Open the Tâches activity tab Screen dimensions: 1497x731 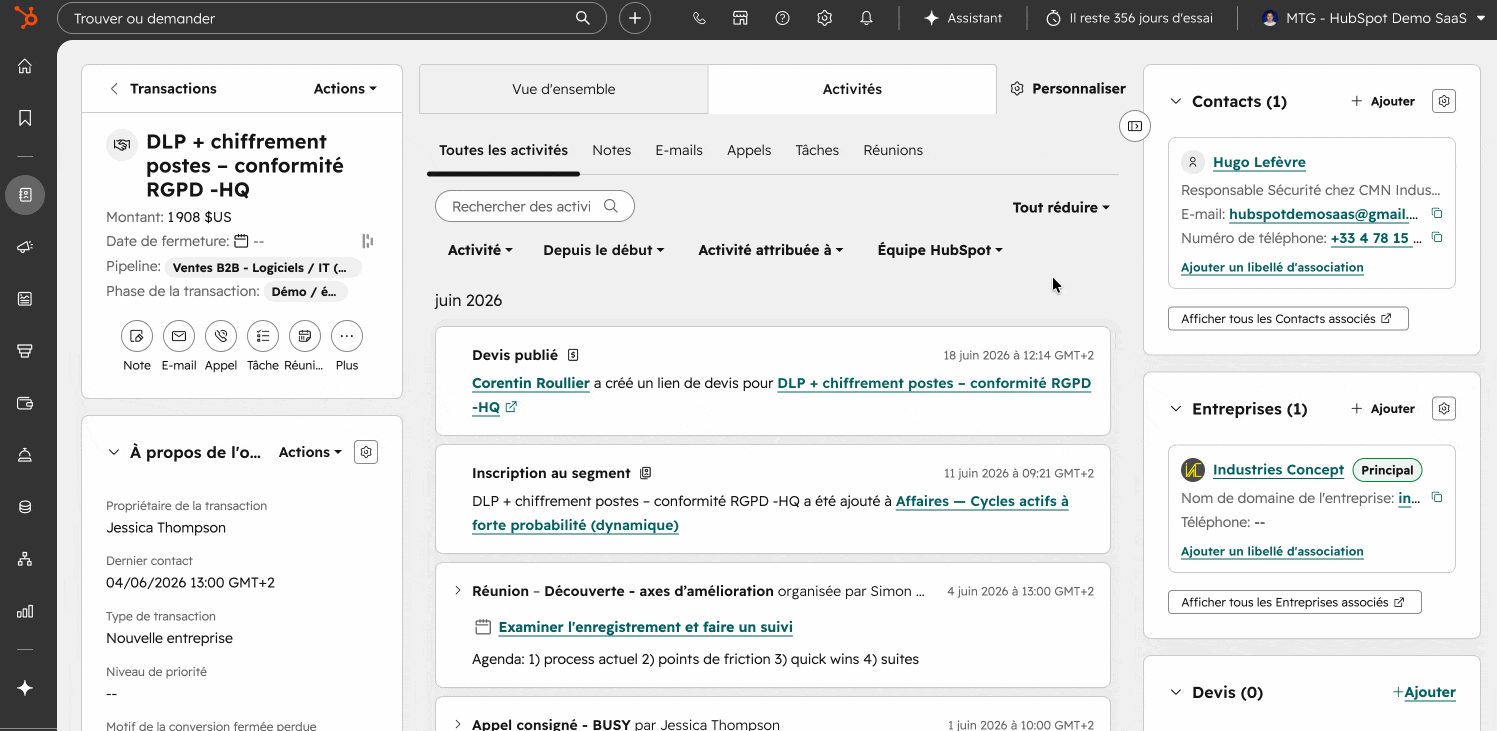coord(817,150)
